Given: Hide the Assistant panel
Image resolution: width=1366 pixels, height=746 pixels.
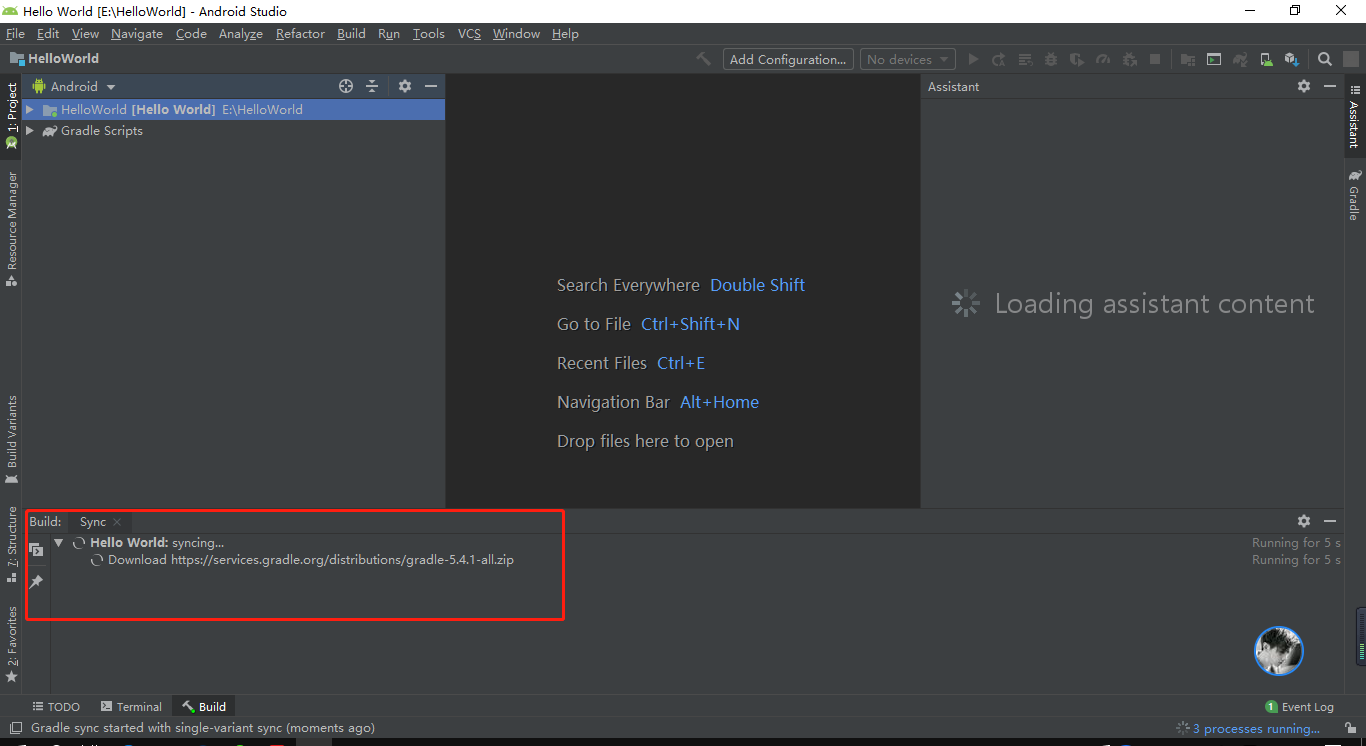Looking at the screenshot, I should [1330, 86].
